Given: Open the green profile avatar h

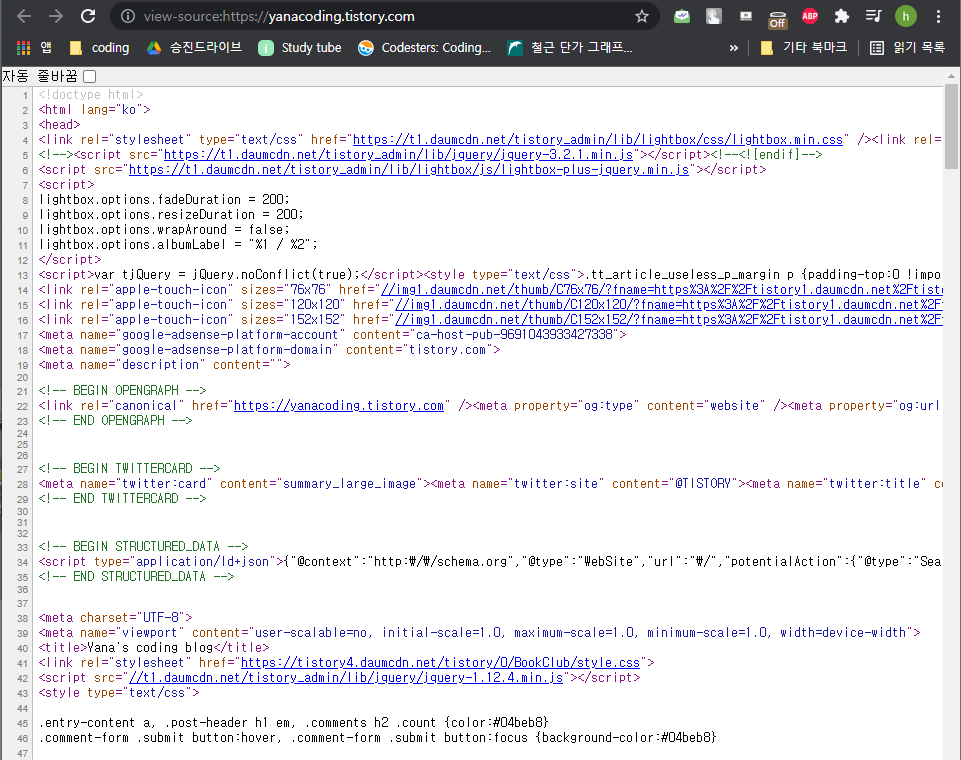Looking at the screenshot, I should 905,17.
